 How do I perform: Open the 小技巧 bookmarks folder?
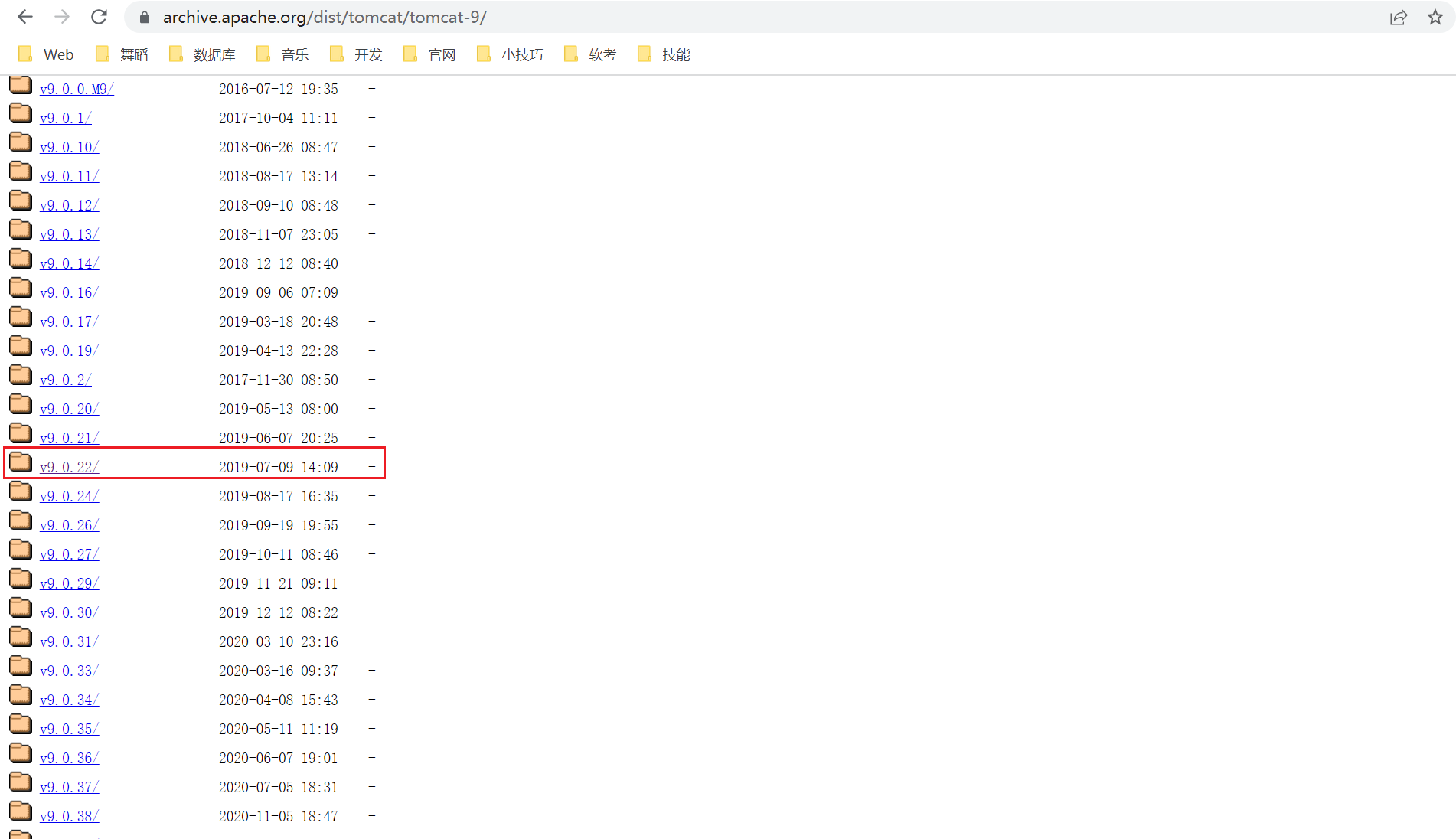510,54
